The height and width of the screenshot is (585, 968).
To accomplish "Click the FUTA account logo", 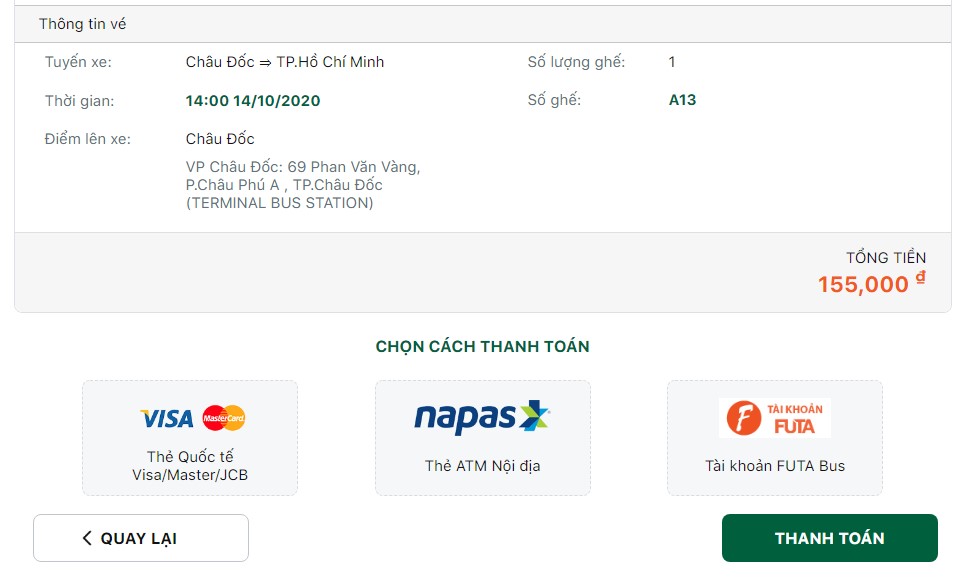I will tap(774, 418).
